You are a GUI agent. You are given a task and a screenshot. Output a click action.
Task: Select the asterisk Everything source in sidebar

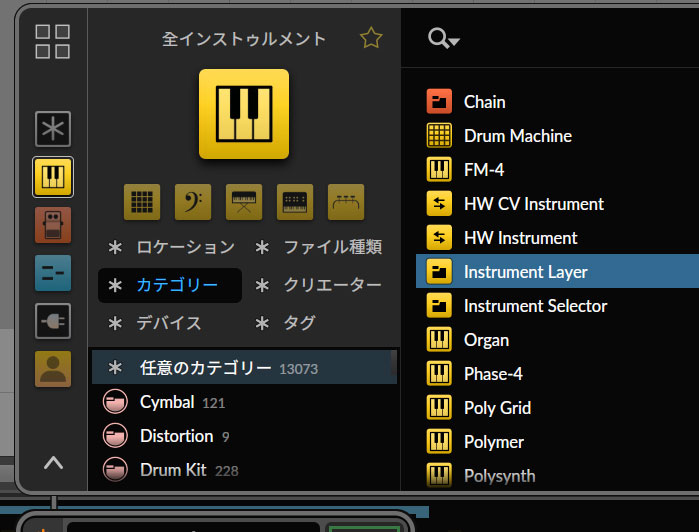coord(53,129)
